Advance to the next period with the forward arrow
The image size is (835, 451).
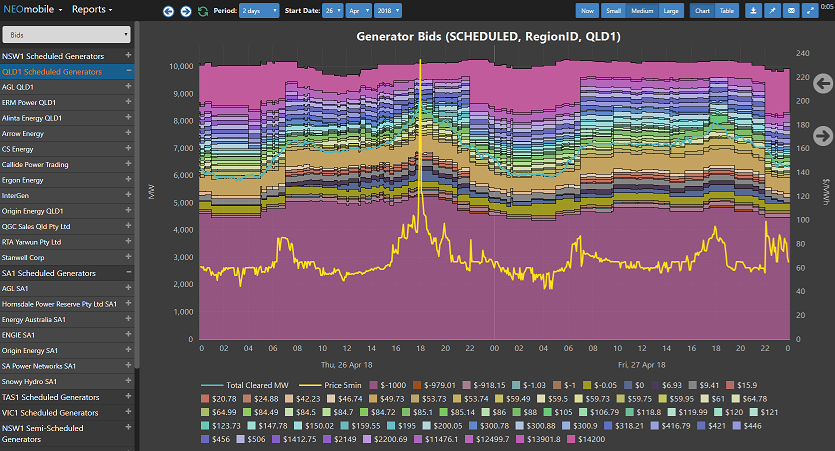185,11
